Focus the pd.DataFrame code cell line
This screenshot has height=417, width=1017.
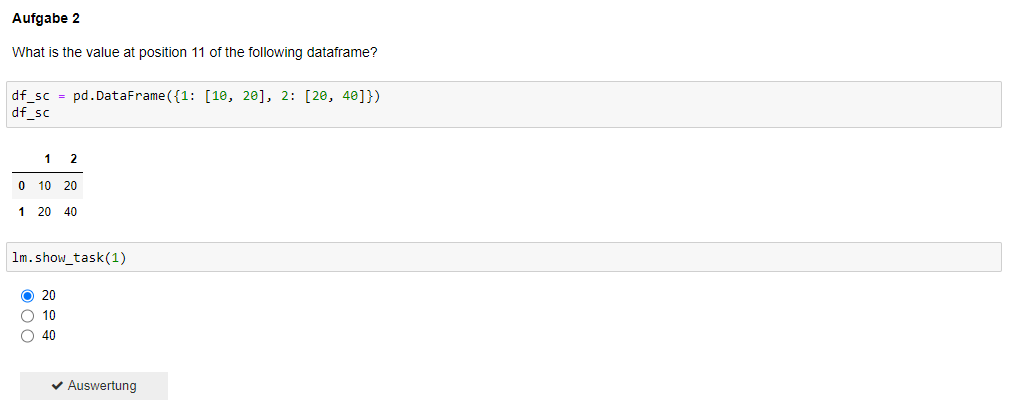click(196, 96)
